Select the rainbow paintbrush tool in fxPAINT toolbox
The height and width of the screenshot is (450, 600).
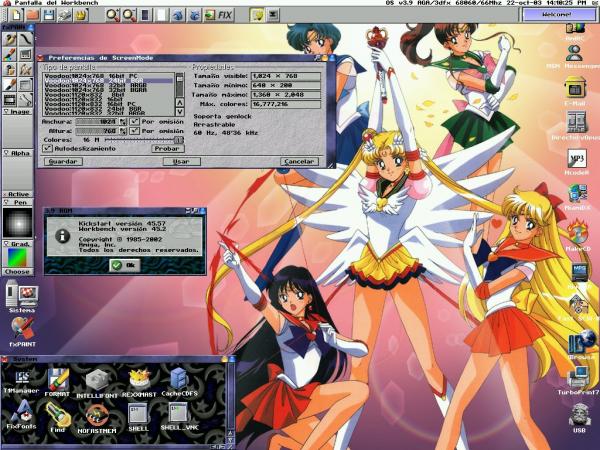click(x=10, y=54)
